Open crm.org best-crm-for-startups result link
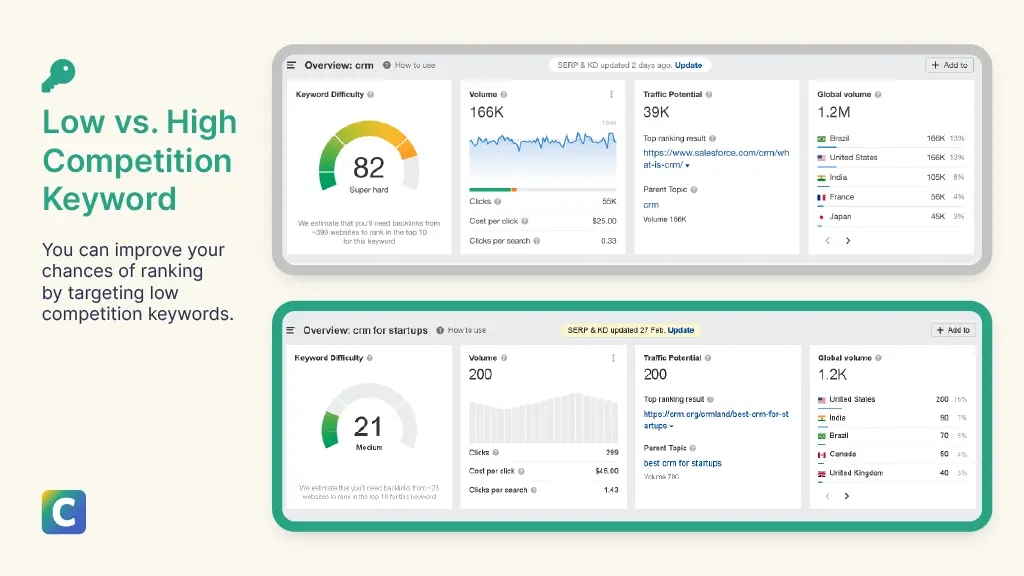This screenshot has height=576, width=1024. pos(716,419)
